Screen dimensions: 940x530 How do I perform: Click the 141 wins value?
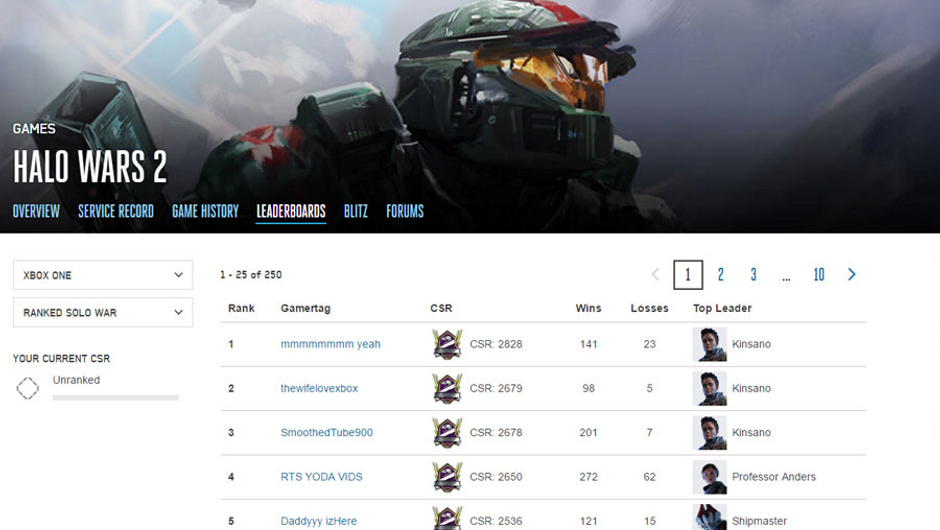coord(588,344)
